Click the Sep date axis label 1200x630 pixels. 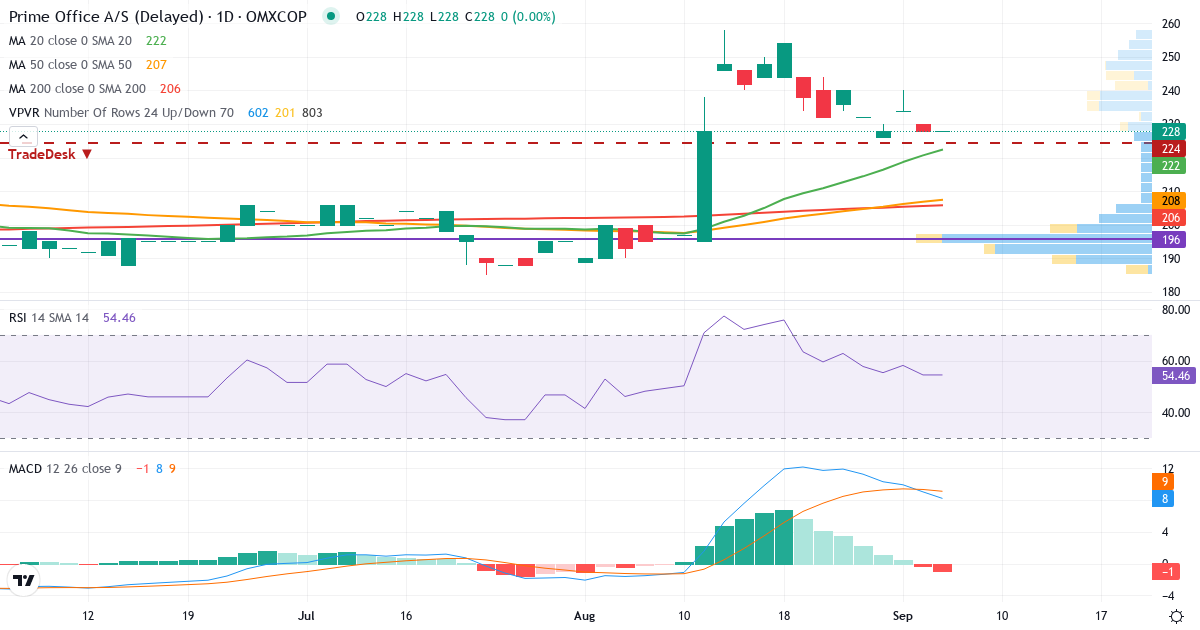(902, 616)
